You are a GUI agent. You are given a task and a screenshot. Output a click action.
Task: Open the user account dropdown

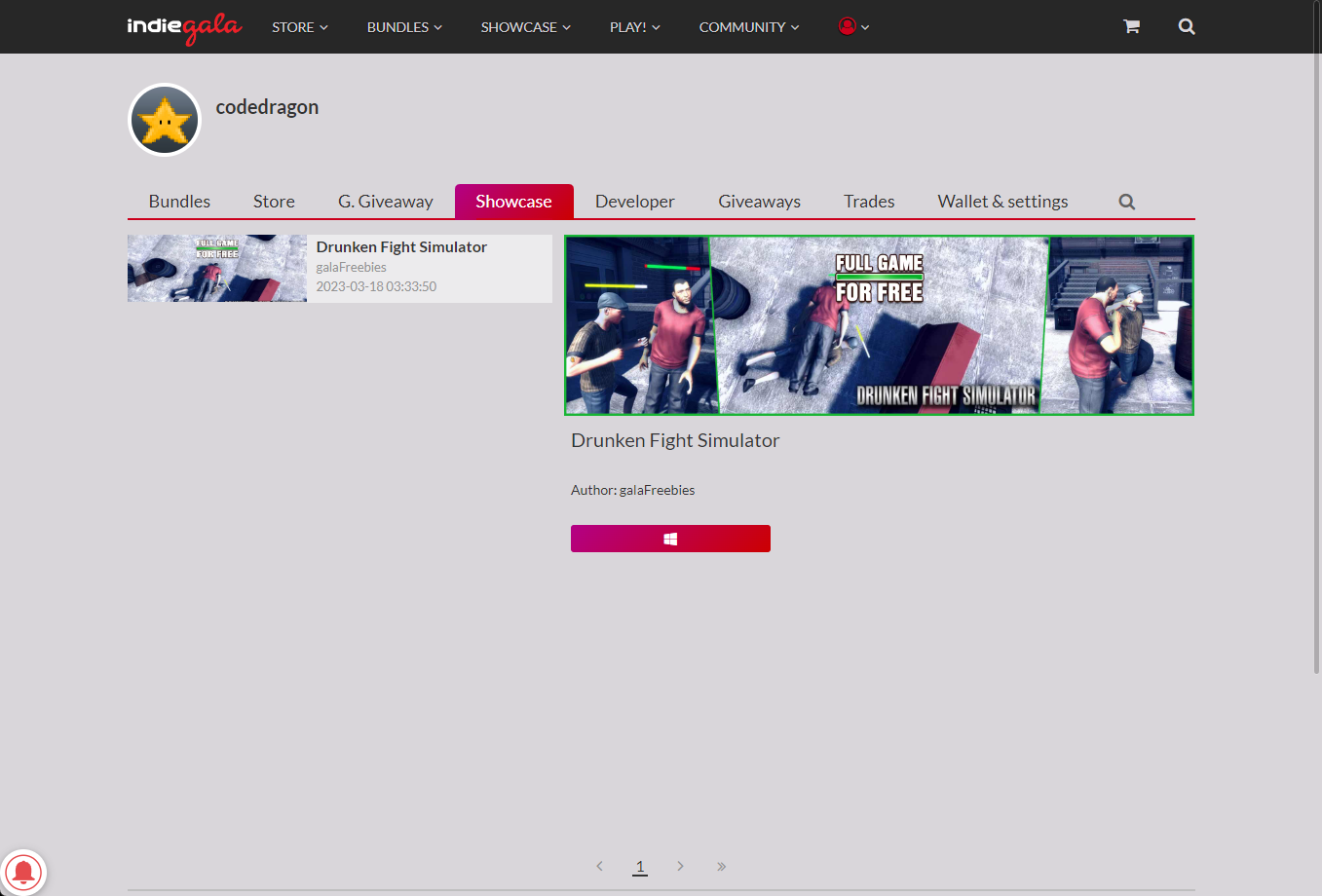854,26
